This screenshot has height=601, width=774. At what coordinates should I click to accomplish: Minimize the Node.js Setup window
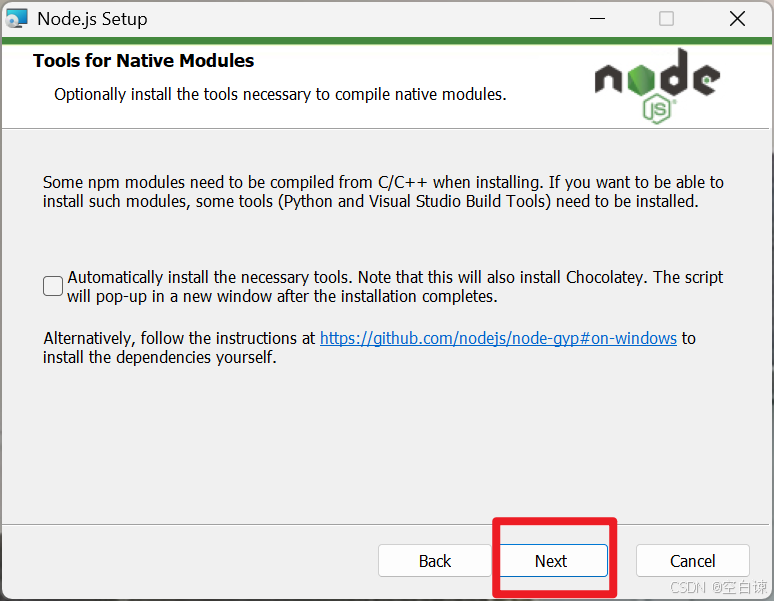click(597, 19)
